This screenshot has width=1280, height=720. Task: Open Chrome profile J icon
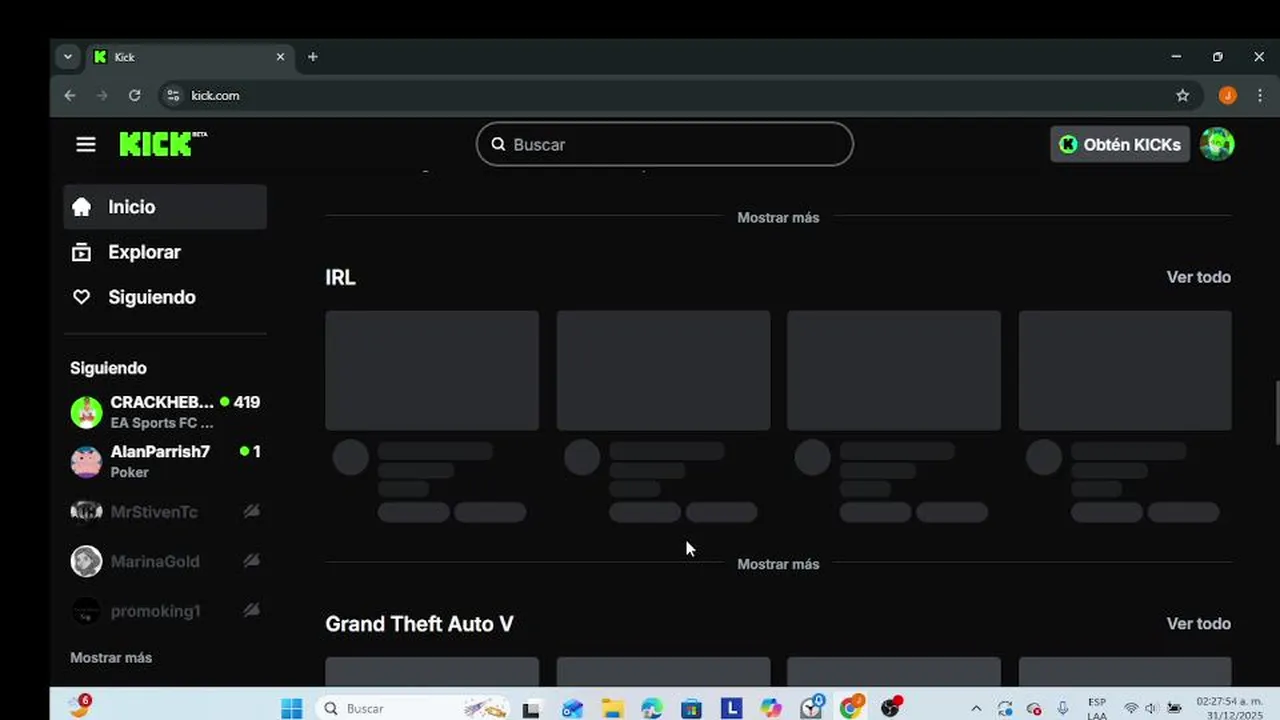pyautogui.click(x=1228, y=95)
